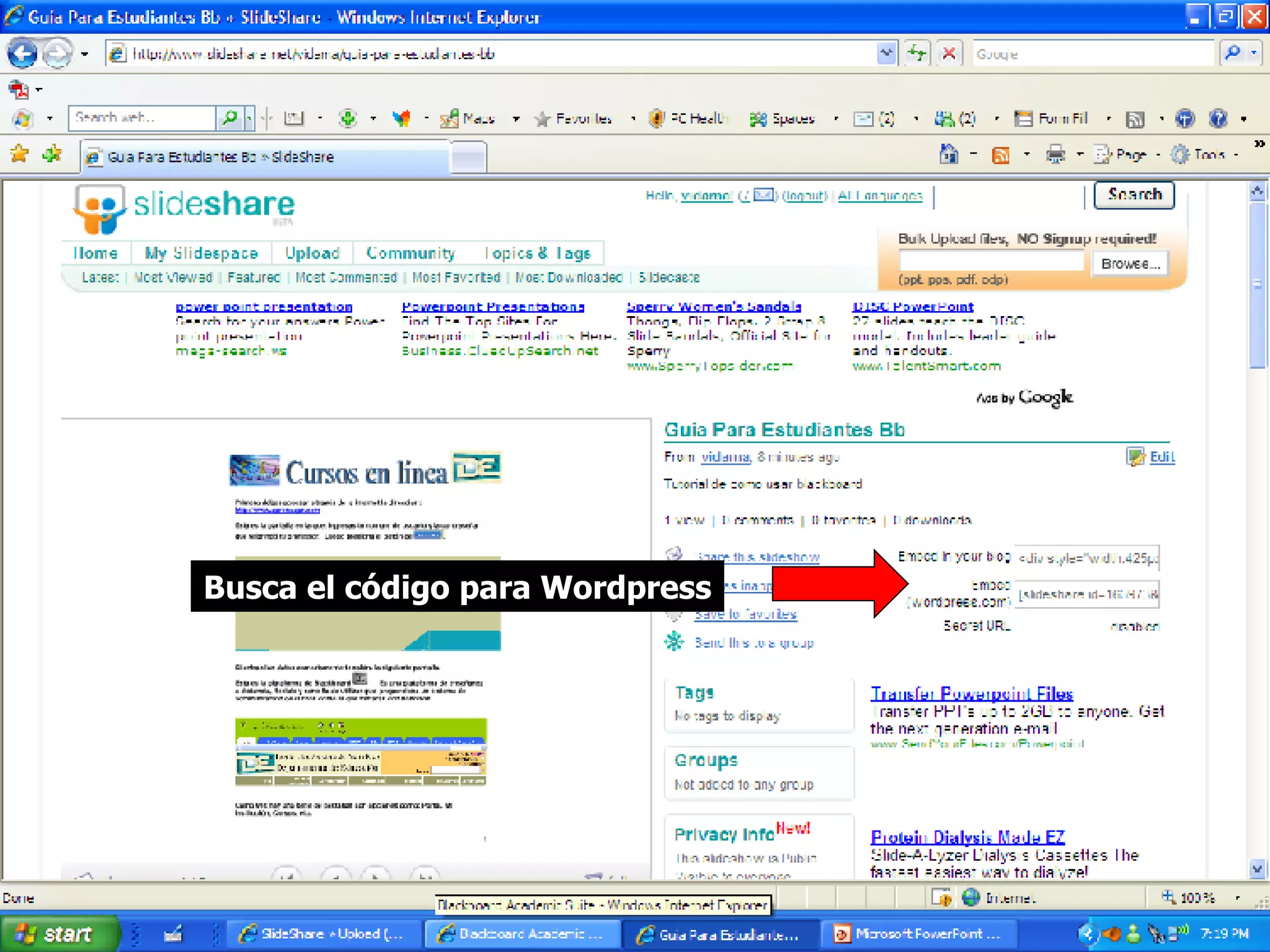Click the Refresh page icon
1270x952 pixels.
[x=916, y=54]
